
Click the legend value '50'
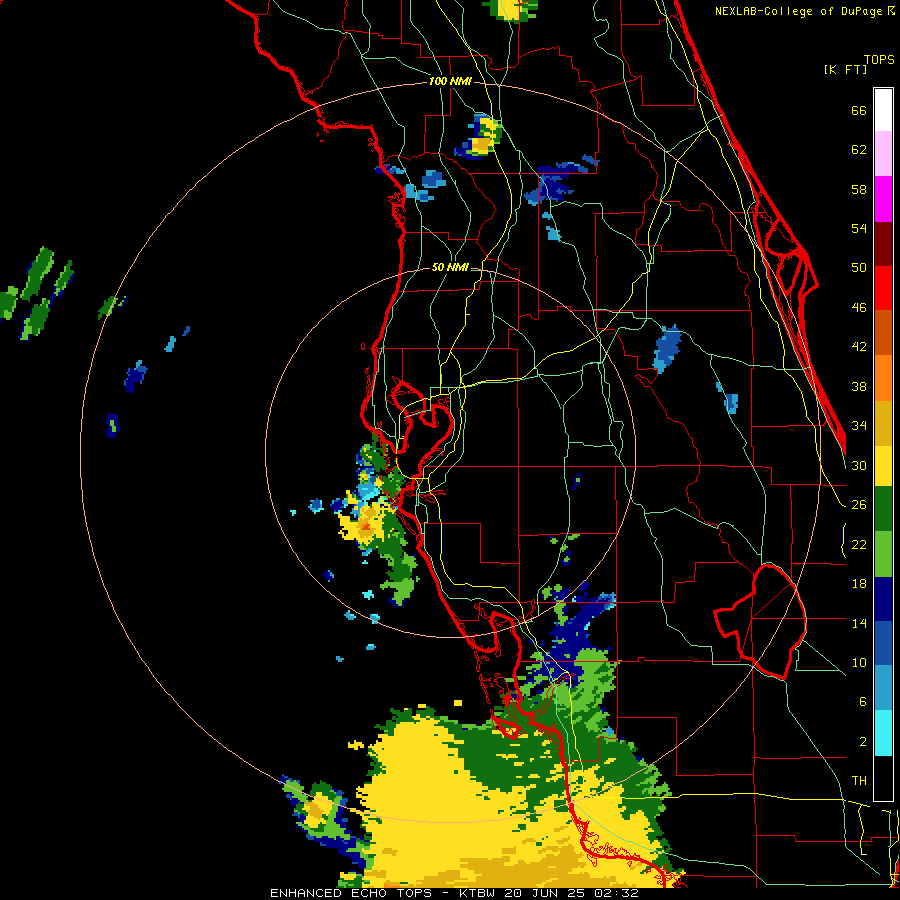(x=859, y=267)
